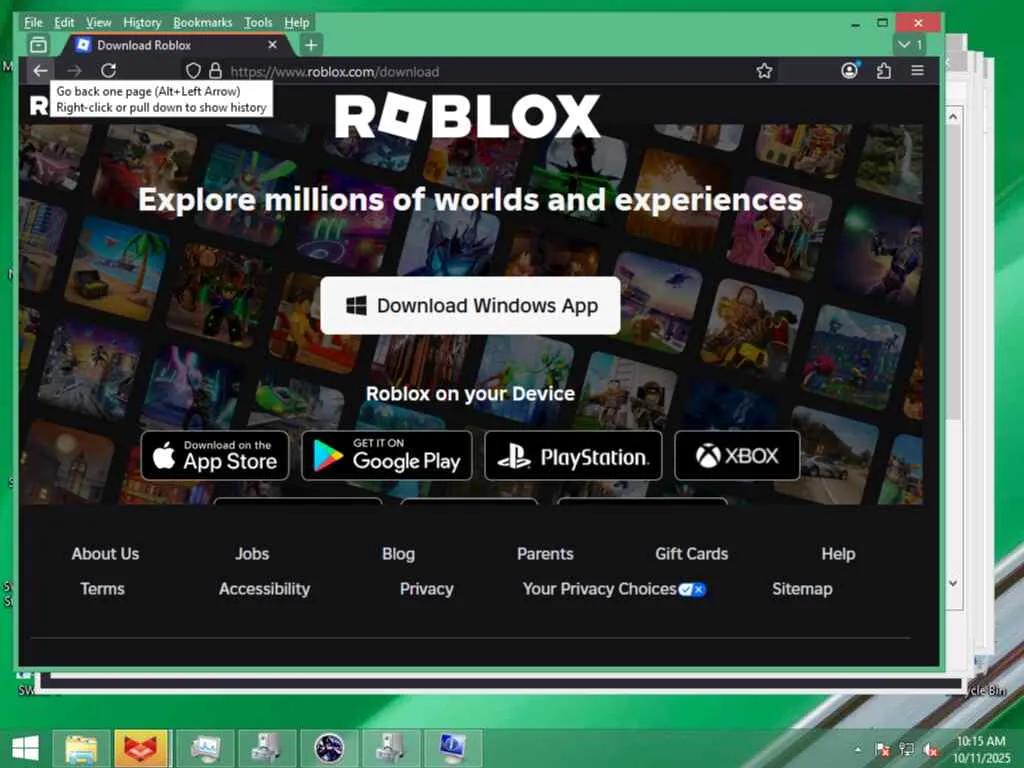Click the muted volume tray icon
The width and height of the screenshot is (1024, 768).
tap(931, 750)
